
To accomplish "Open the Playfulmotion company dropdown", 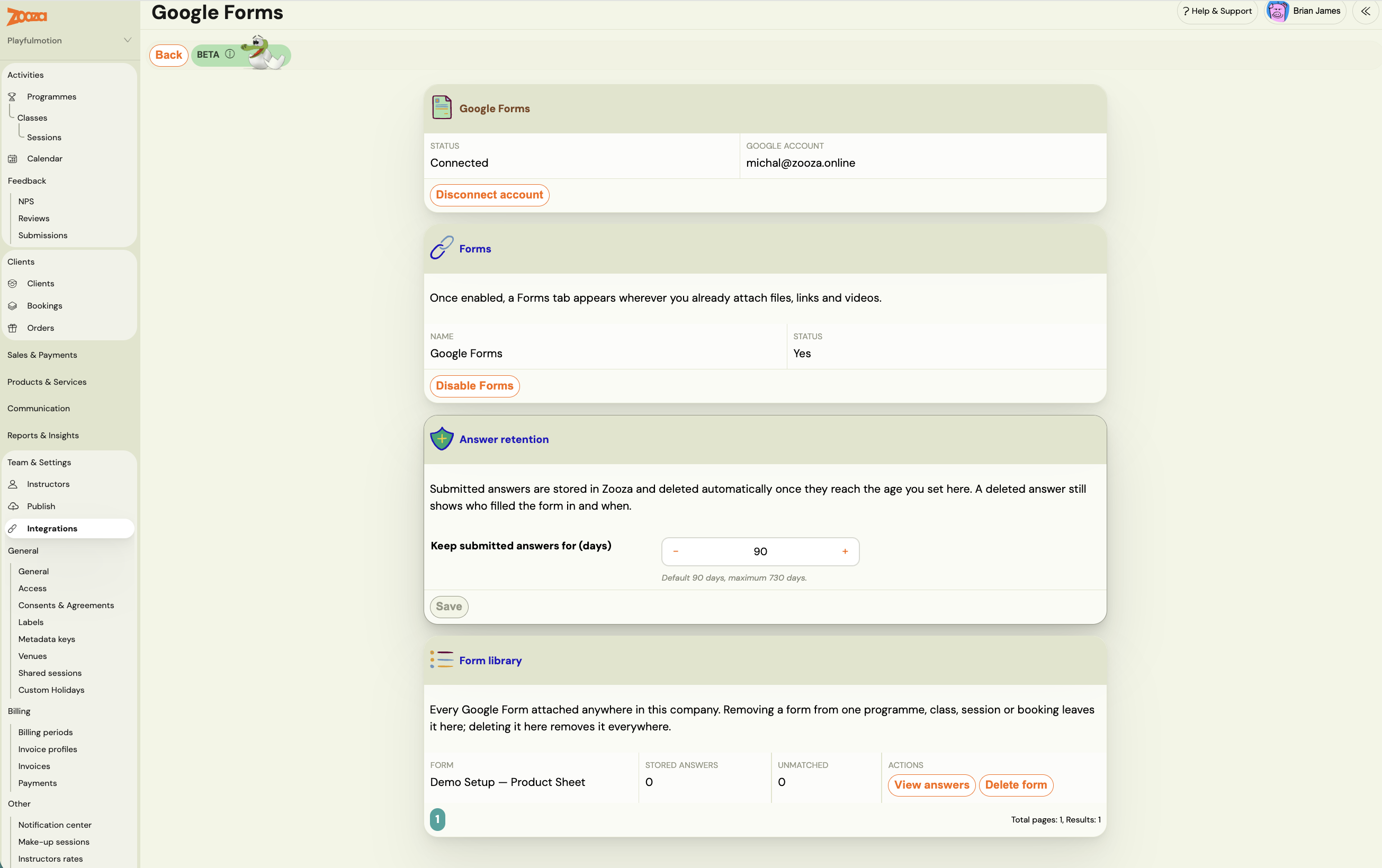I will point(69,40).
